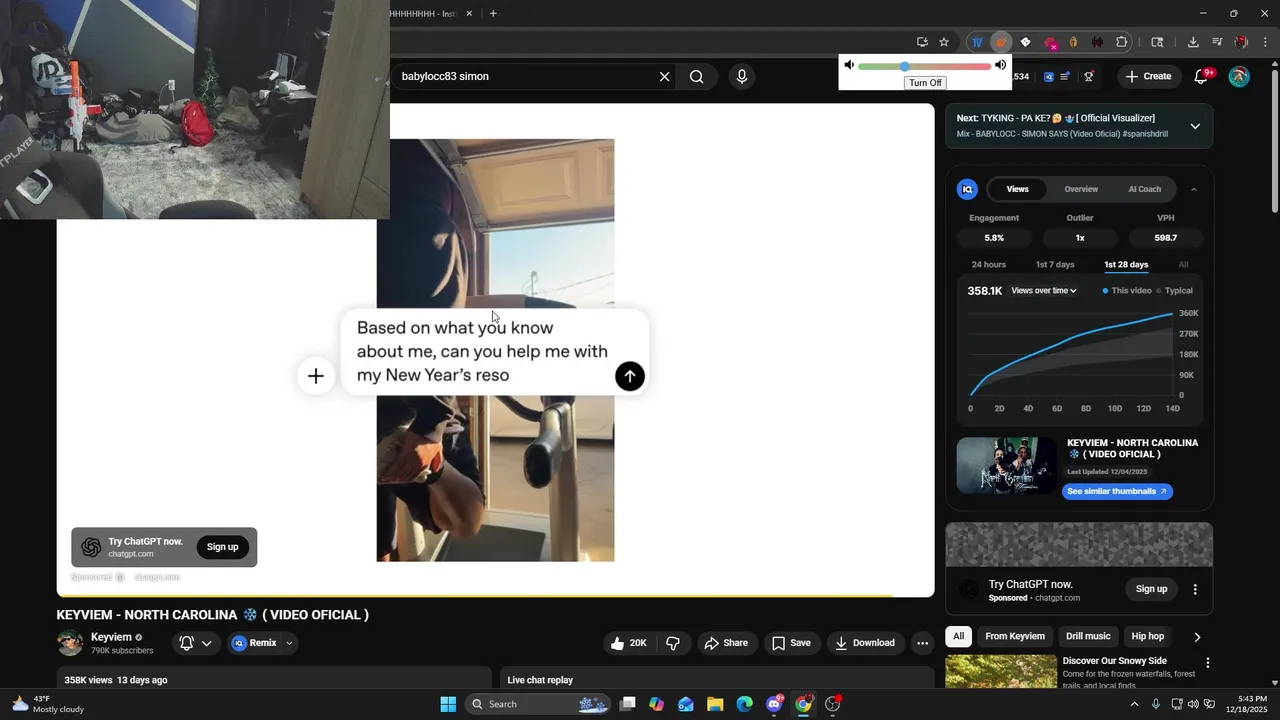The height and width of the screenshot is (720, 1280).
Task: Open the YouTube account avatar menu
Action: 1239,77
